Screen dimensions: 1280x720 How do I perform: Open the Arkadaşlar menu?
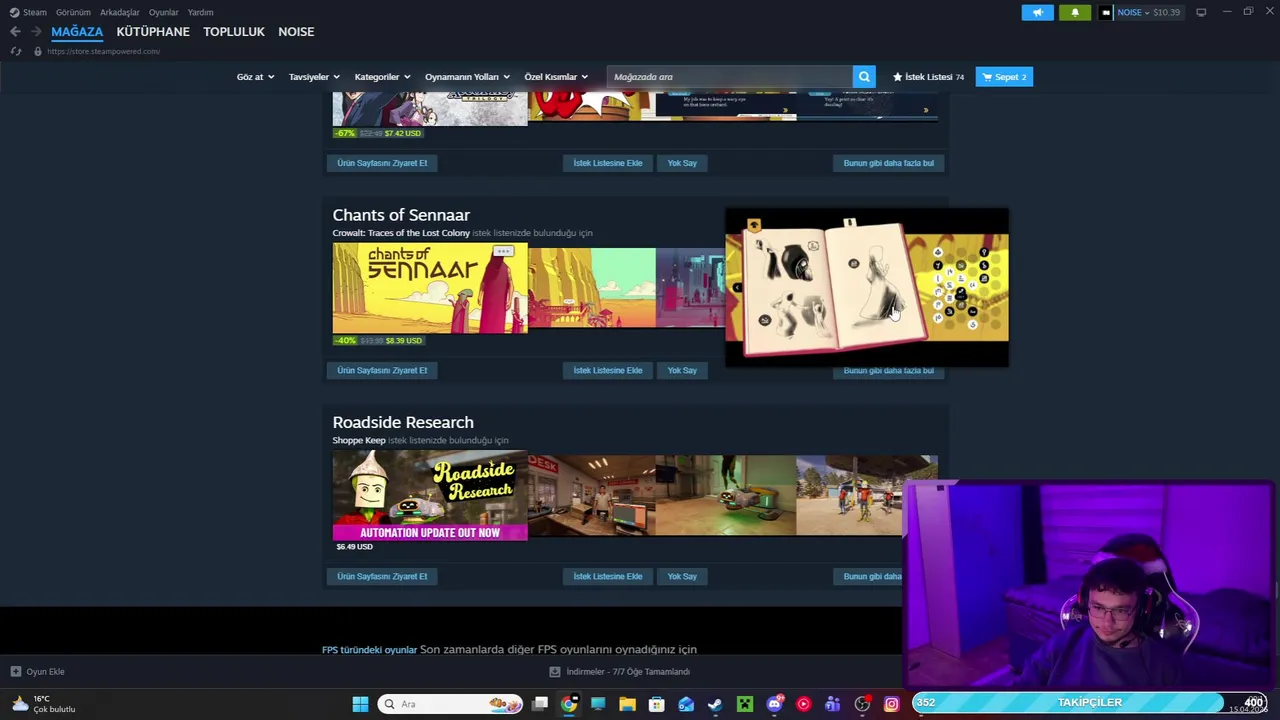tap(119, 12)
